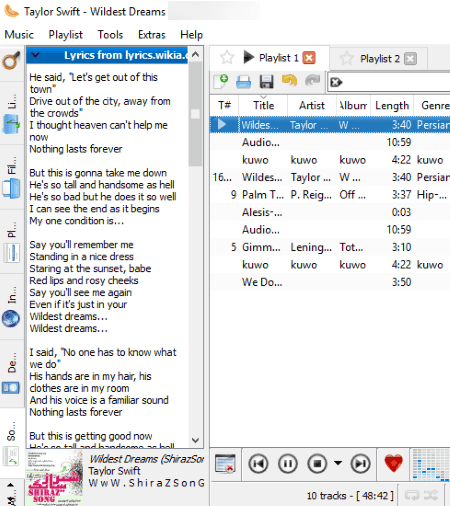Open the Tools menu

coord(110,35)
